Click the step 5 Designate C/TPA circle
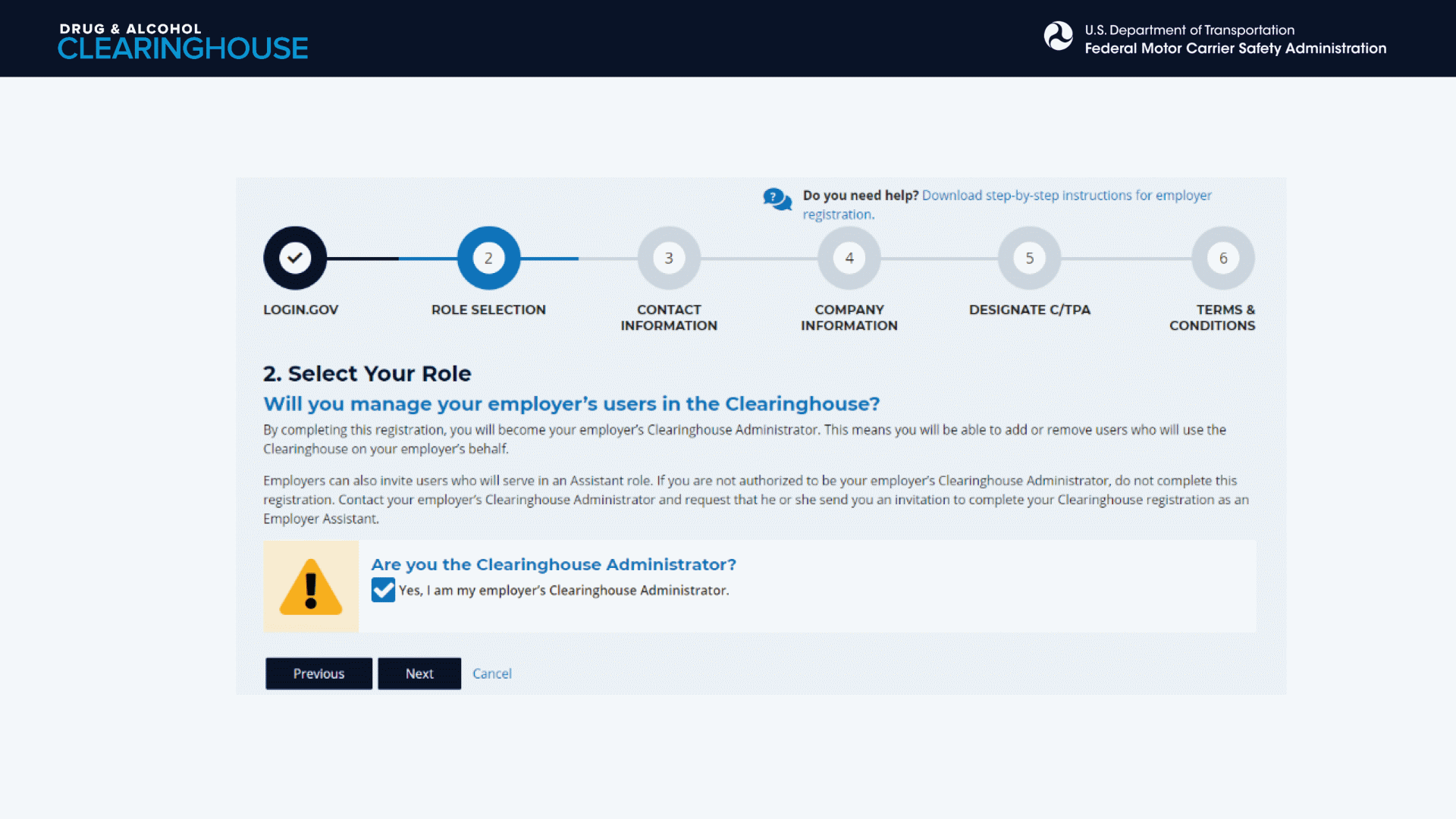 (1029, 258)
